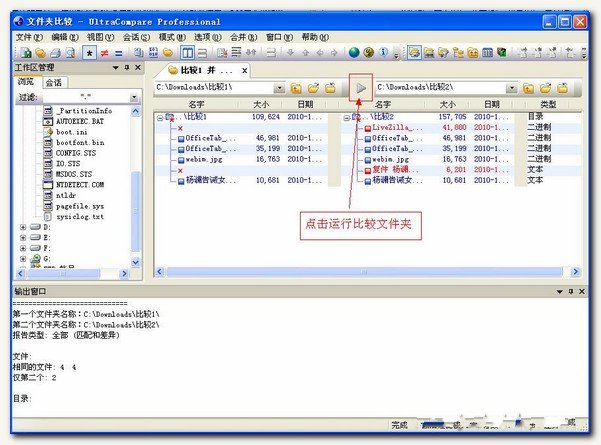Open workspace manager panel dropdown arrow

(115, 68)
